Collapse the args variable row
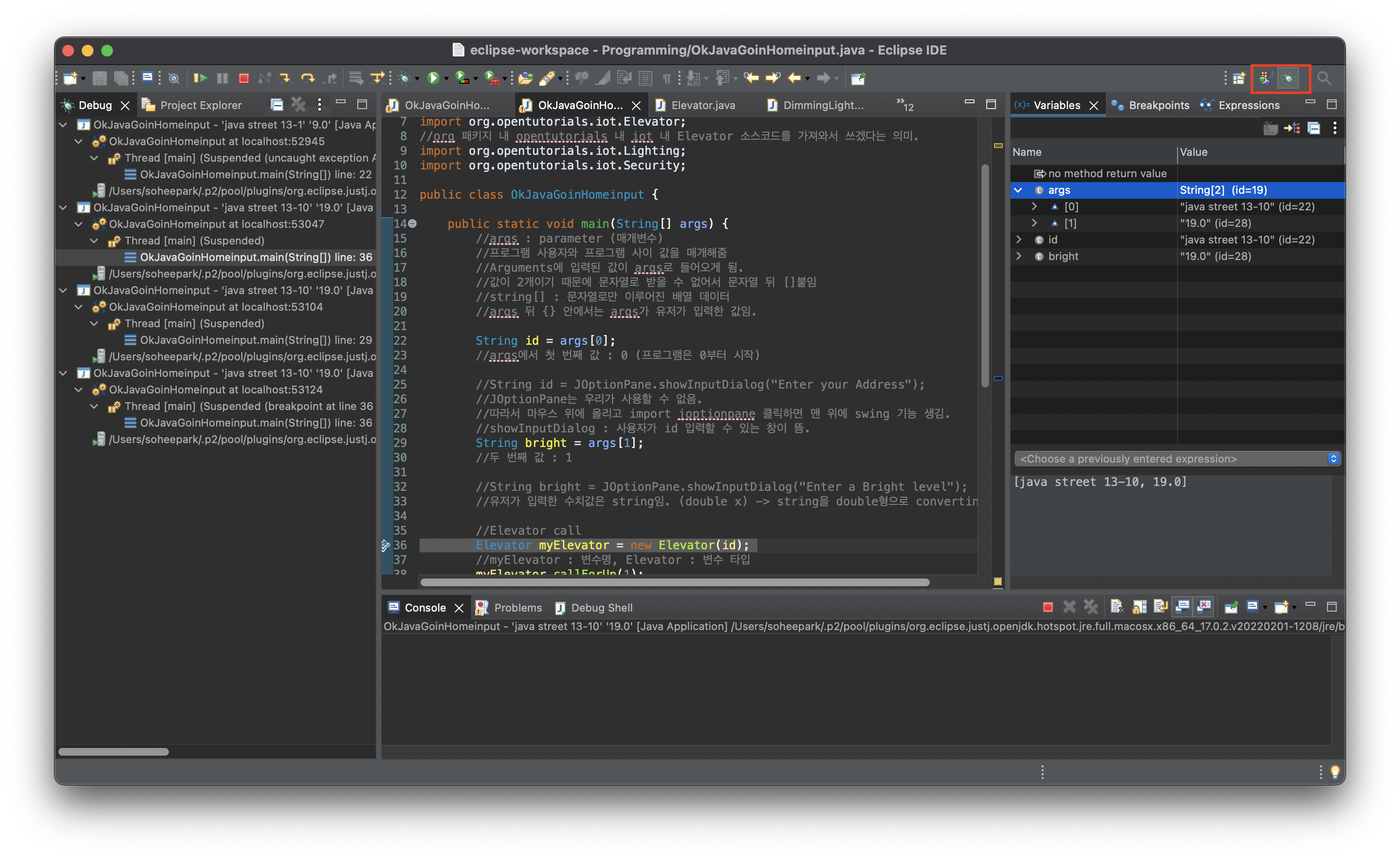The height and width of the screenshot is (857, 1400). [x=1018, y=190]
